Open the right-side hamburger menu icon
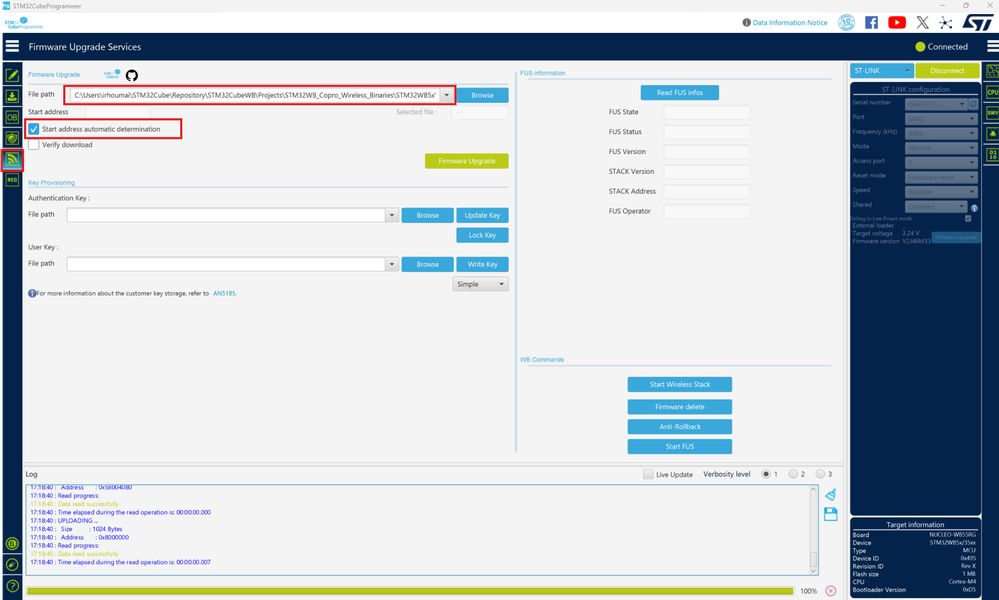This screenshot has width=999, height=600. coord(993,46)
